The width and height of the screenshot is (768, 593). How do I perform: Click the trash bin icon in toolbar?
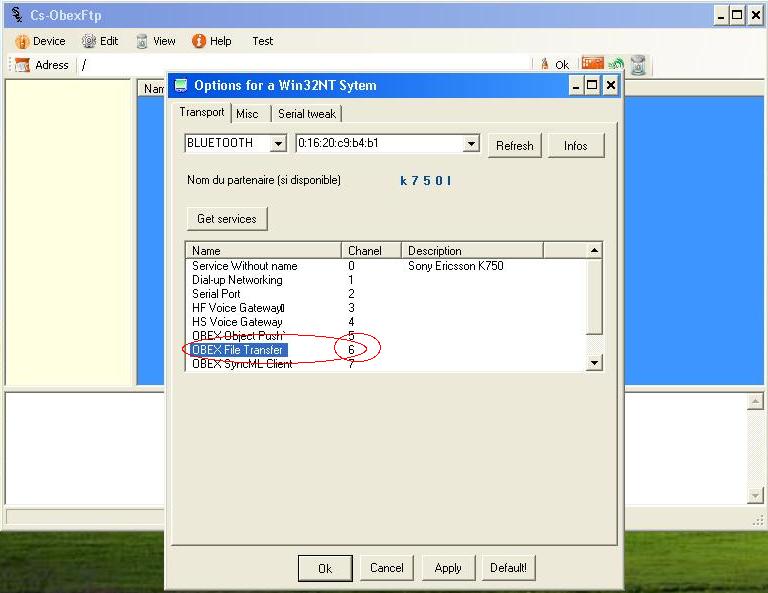(638, 65)
